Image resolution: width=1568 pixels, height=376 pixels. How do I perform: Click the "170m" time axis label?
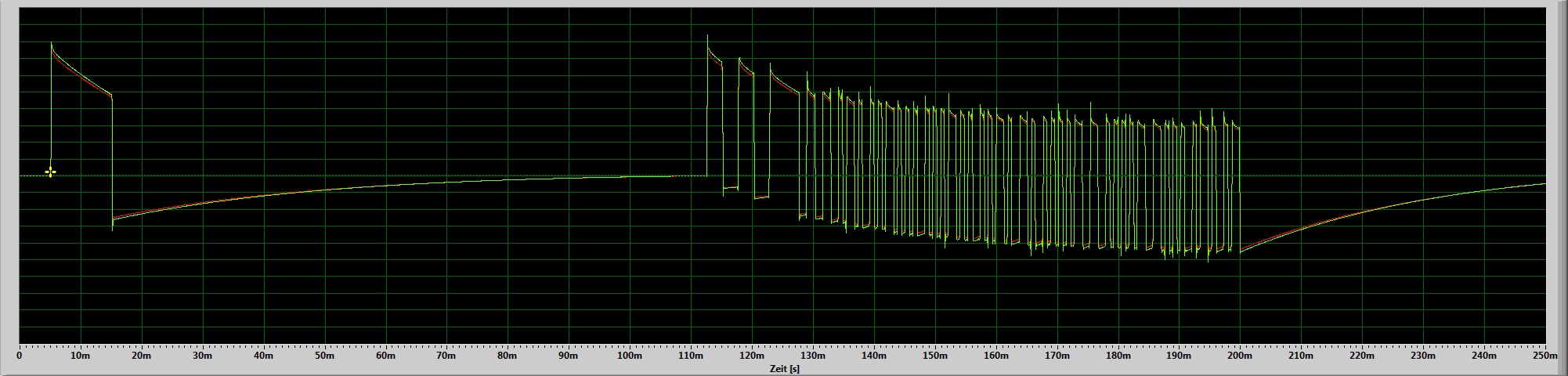(x=1057, y=356)
